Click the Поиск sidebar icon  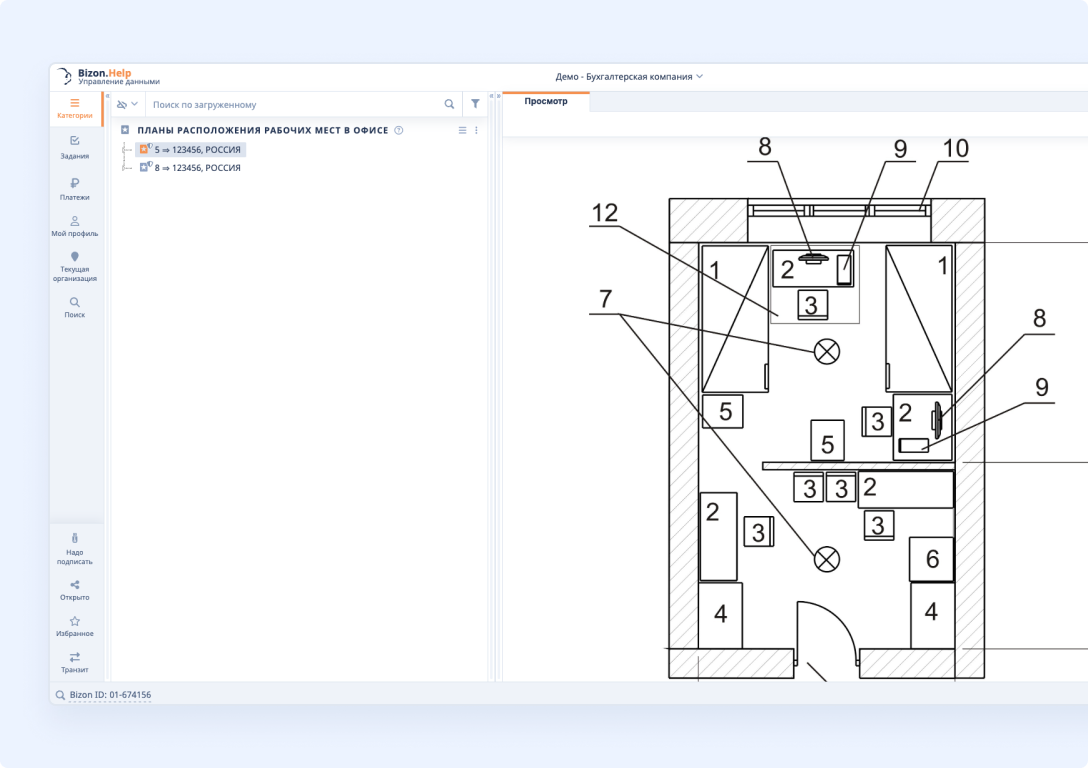coord(75,307)
